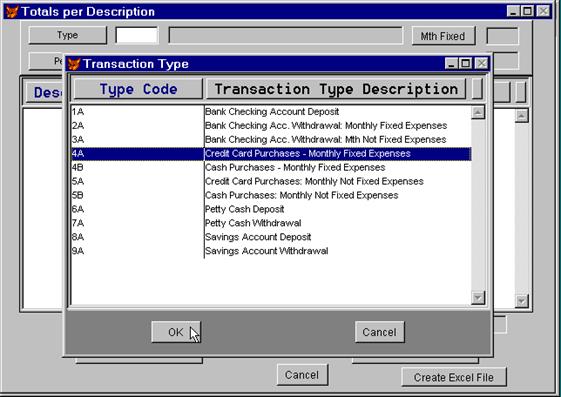Click the Transaction Type Description column header
The image size is (561, 397).
[x=336, y=89]
